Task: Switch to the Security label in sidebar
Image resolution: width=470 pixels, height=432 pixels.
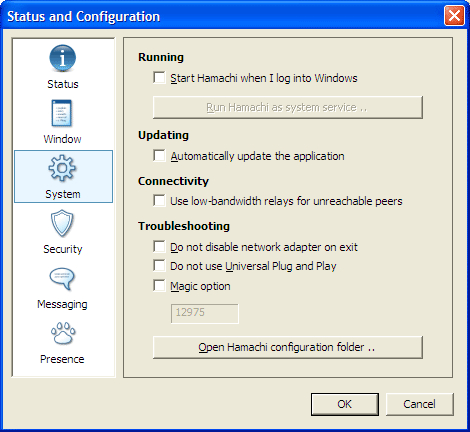Action: 63,249
